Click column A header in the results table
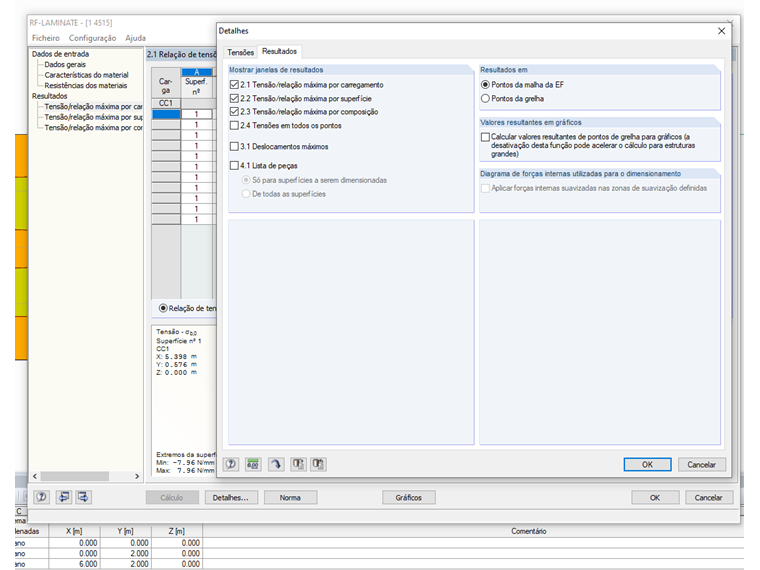The width and height of the screenshot is (760, 570). point(196,72)
